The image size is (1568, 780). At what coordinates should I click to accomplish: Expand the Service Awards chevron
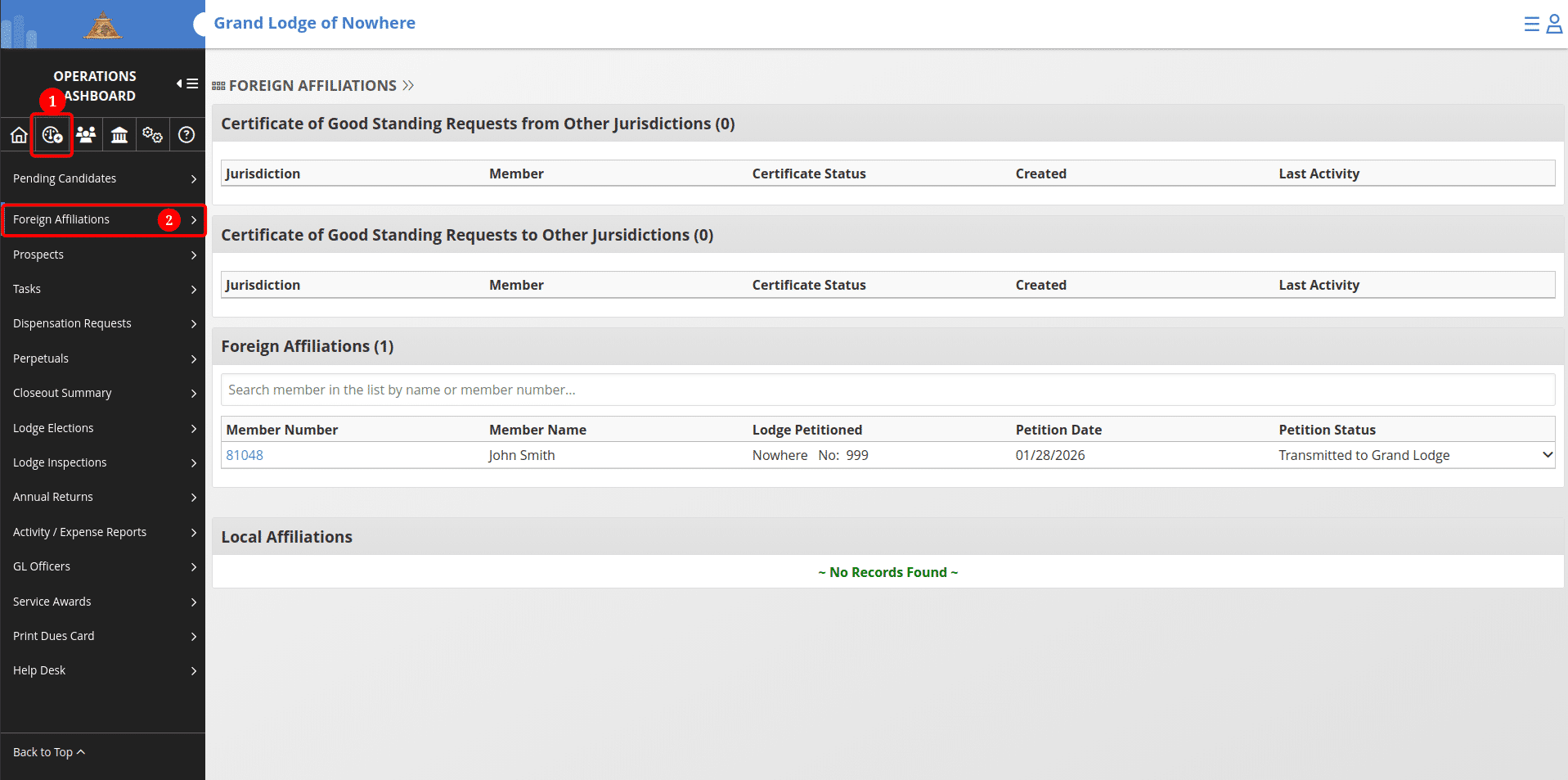(194, 602)
